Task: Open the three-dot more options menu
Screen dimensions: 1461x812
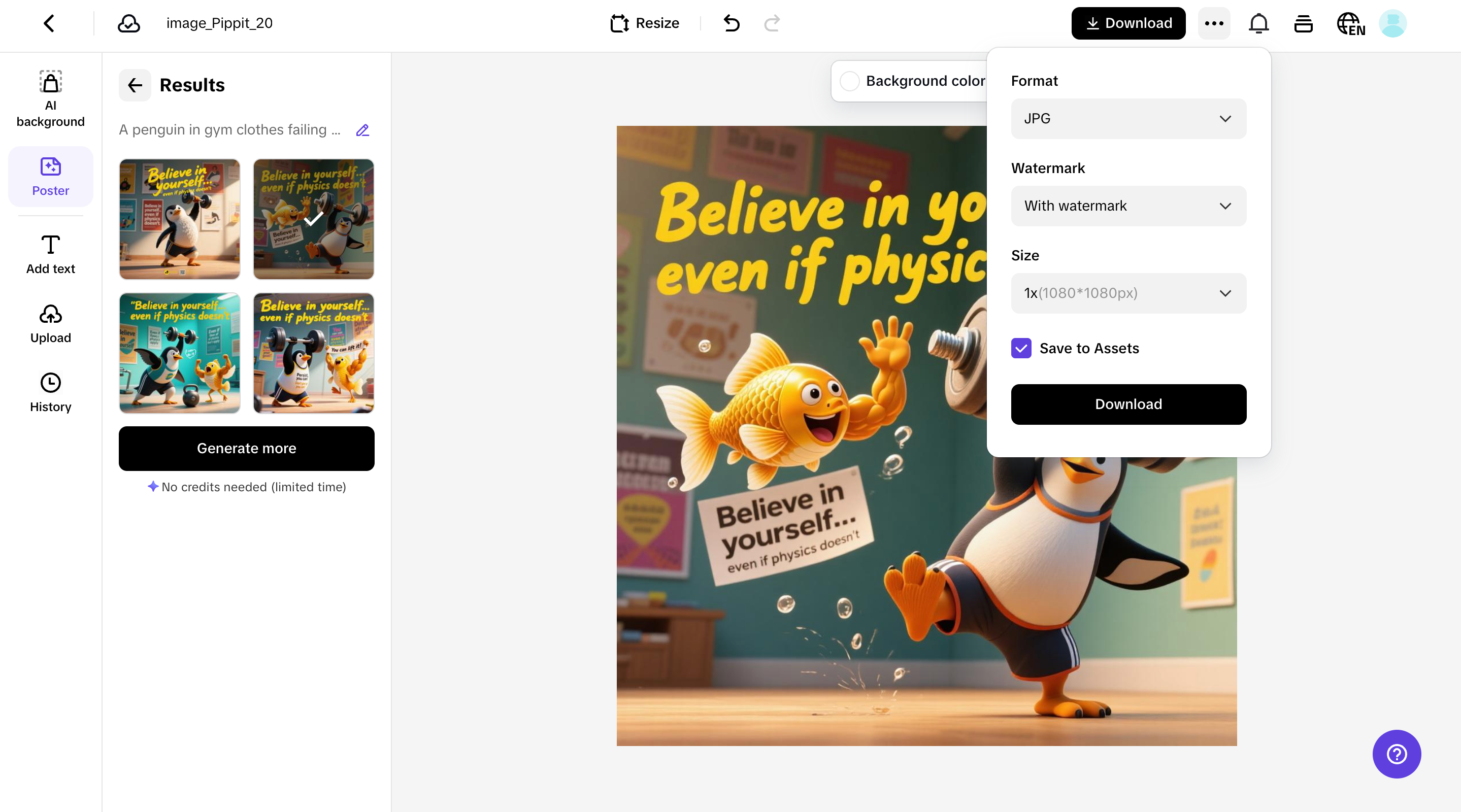Action: pos(1214,23)
